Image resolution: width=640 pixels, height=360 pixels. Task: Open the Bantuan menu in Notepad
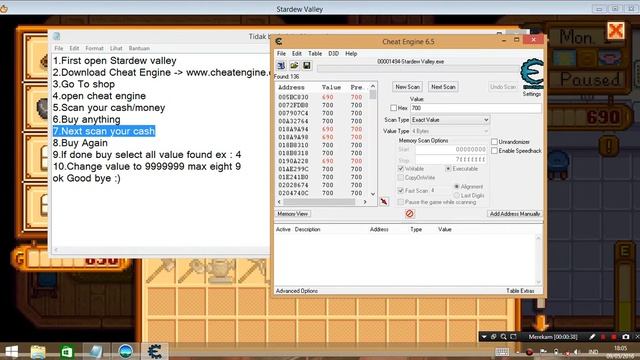(139, 48)
